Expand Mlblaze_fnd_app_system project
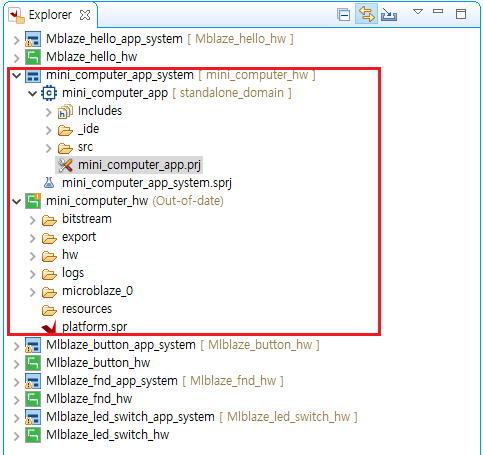The image size is (483, 455). pos(16,382)
